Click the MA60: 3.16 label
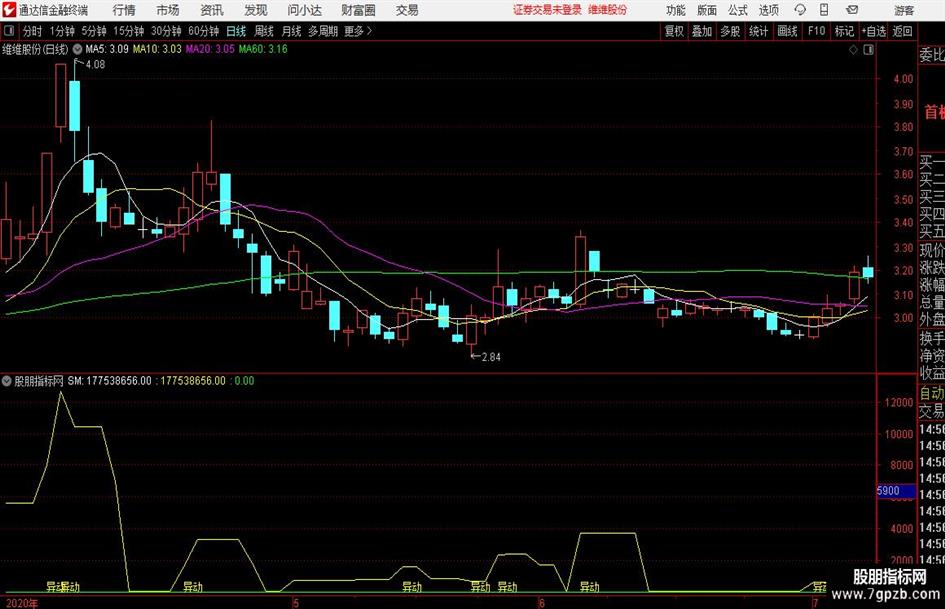Viewport: 945px width, 609px height. (x=263, y=49)
